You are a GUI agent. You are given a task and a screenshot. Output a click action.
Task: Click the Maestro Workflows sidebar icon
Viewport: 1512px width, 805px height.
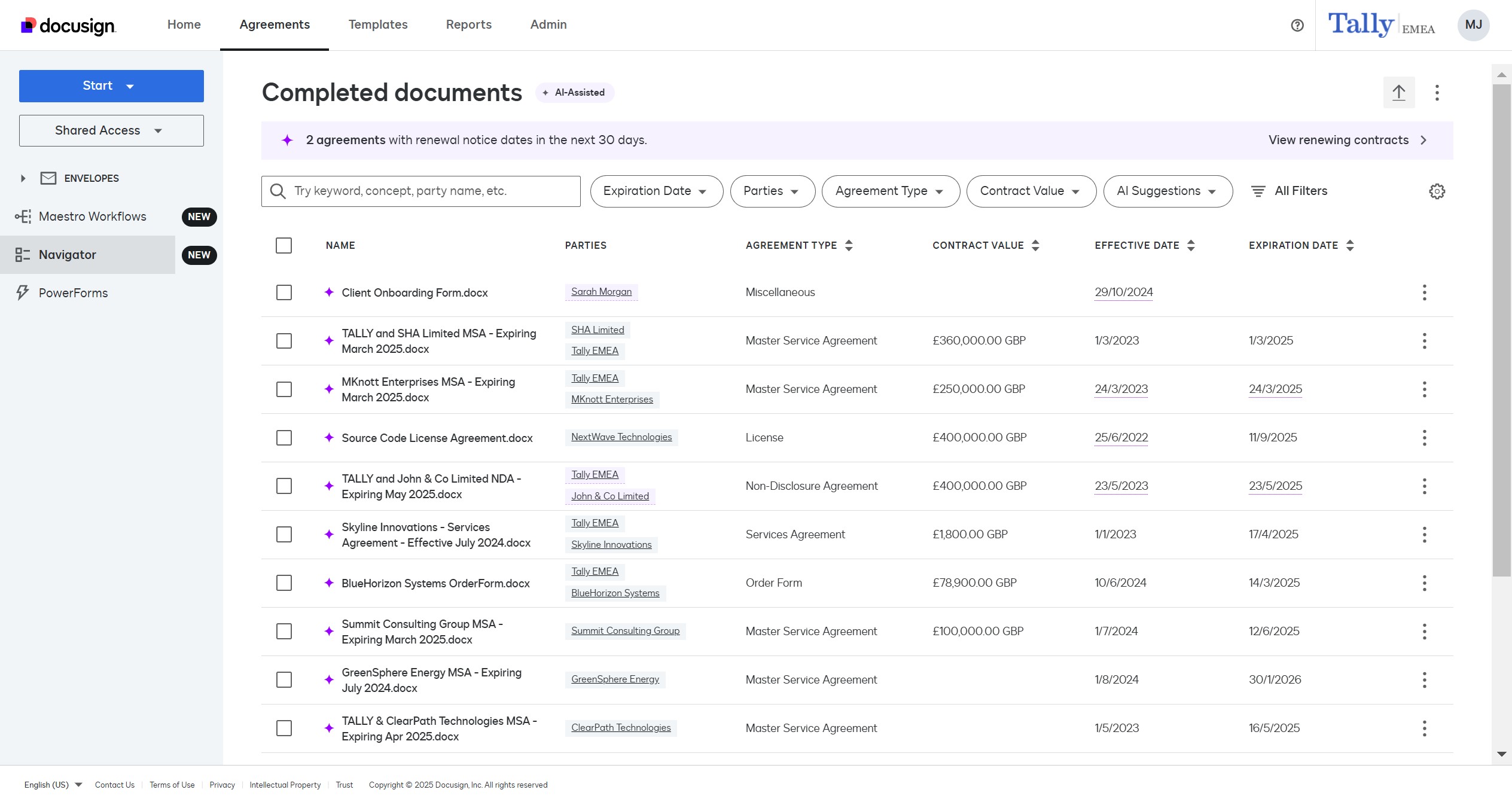[x=23, y=217]
